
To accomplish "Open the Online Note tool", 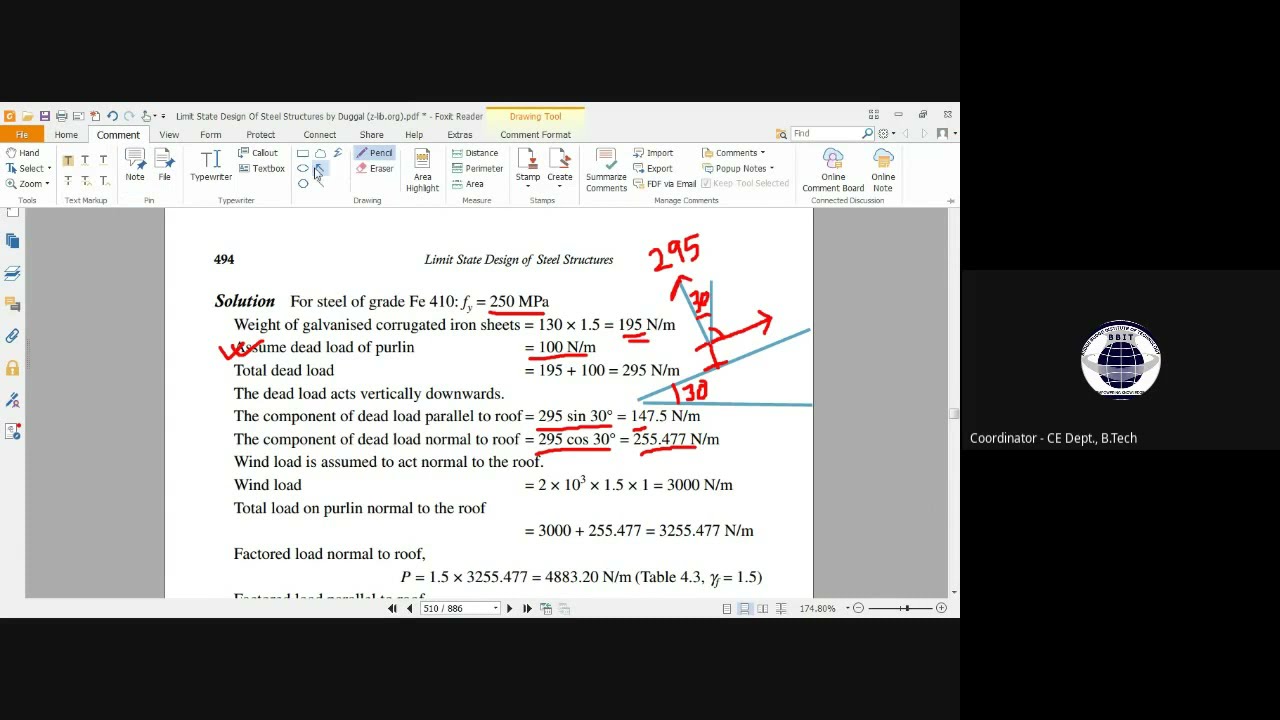I will tap(882, 170).
